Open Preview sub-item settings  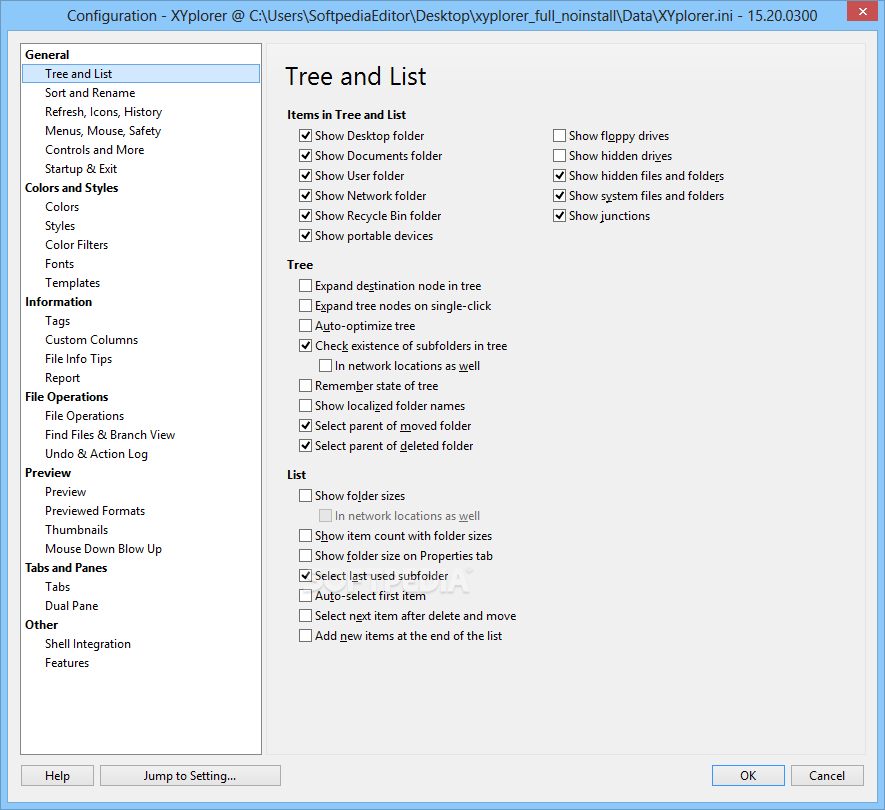[x=65, y=492]
